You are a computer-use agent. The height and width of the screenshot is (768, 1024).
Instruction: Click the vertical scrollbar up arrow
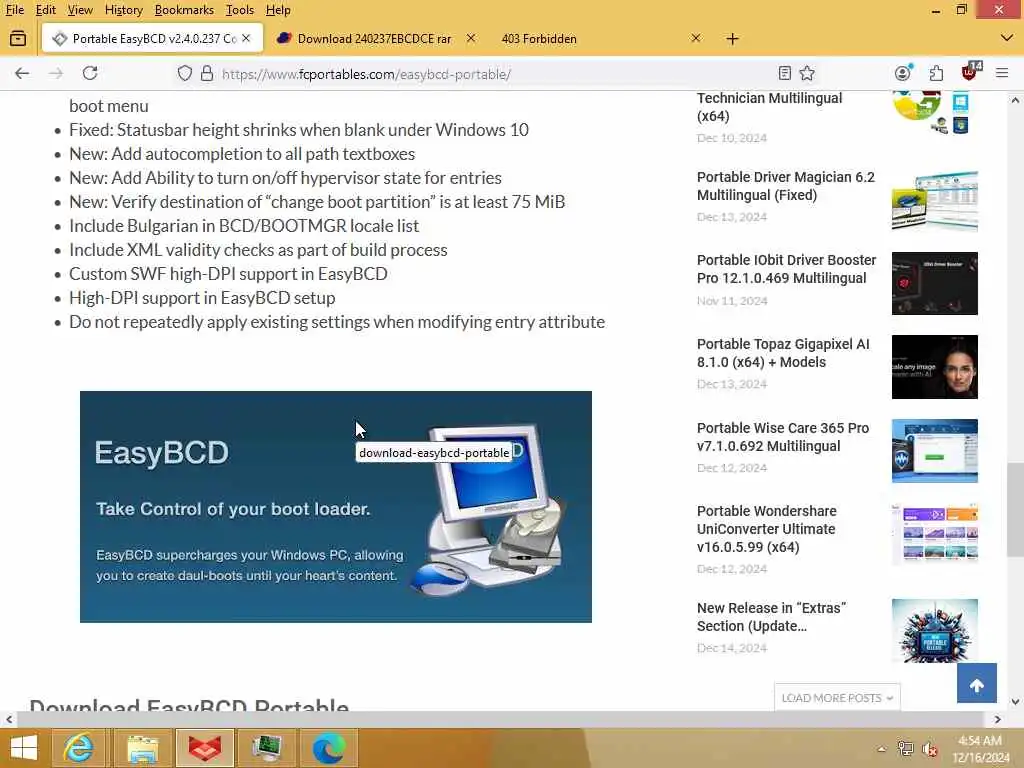point(1015,101)
